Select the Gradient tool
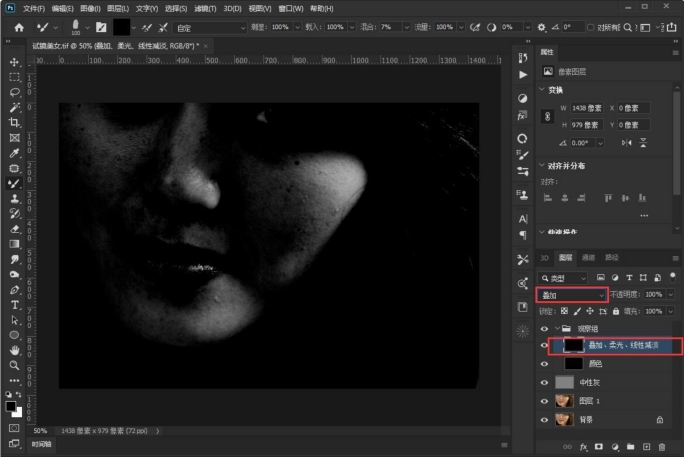684x457 pixels. 14,244
